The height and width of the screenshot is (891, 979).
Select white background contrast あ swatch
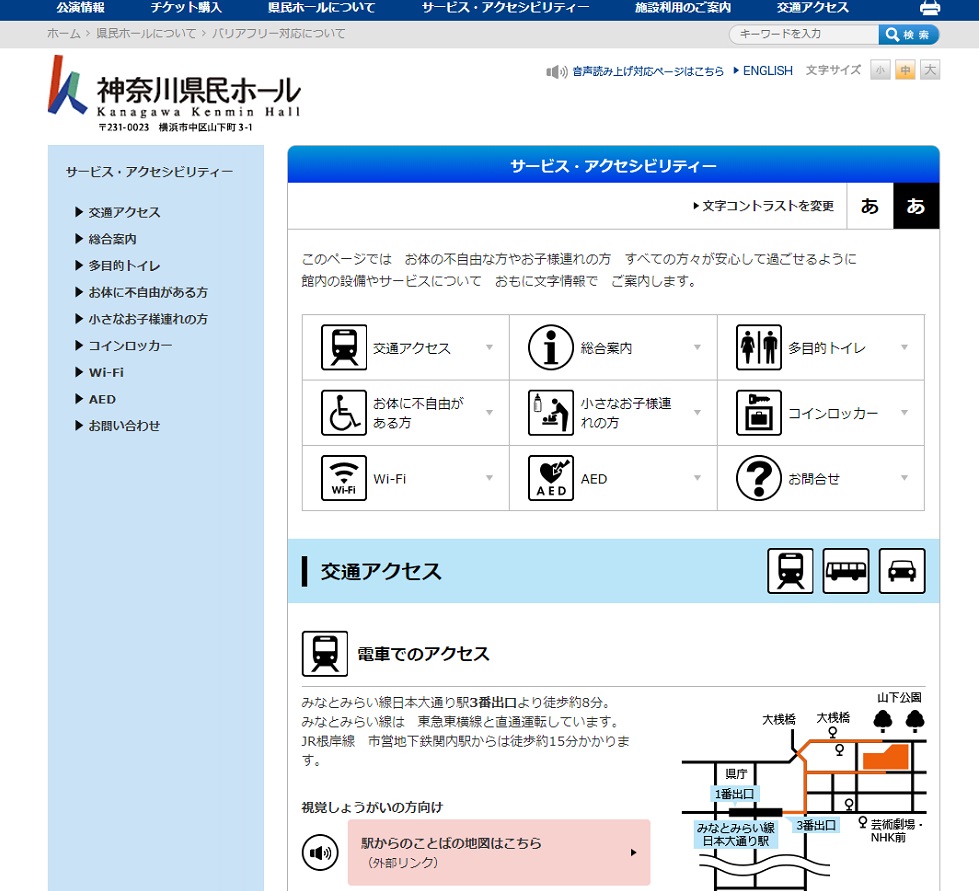click(x=870, y=206)
